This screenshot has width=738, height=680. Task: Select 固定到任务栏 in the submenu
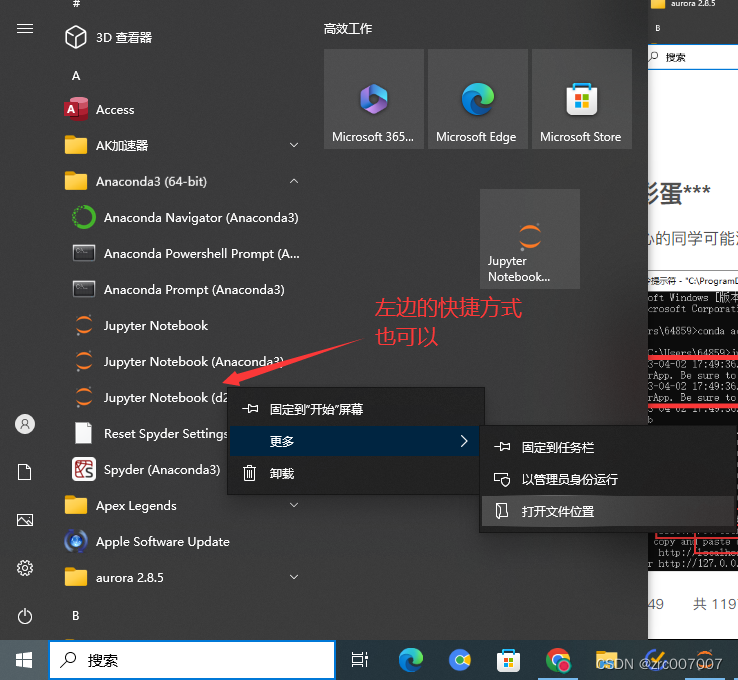pyautogui.click(x=608, y=447)
